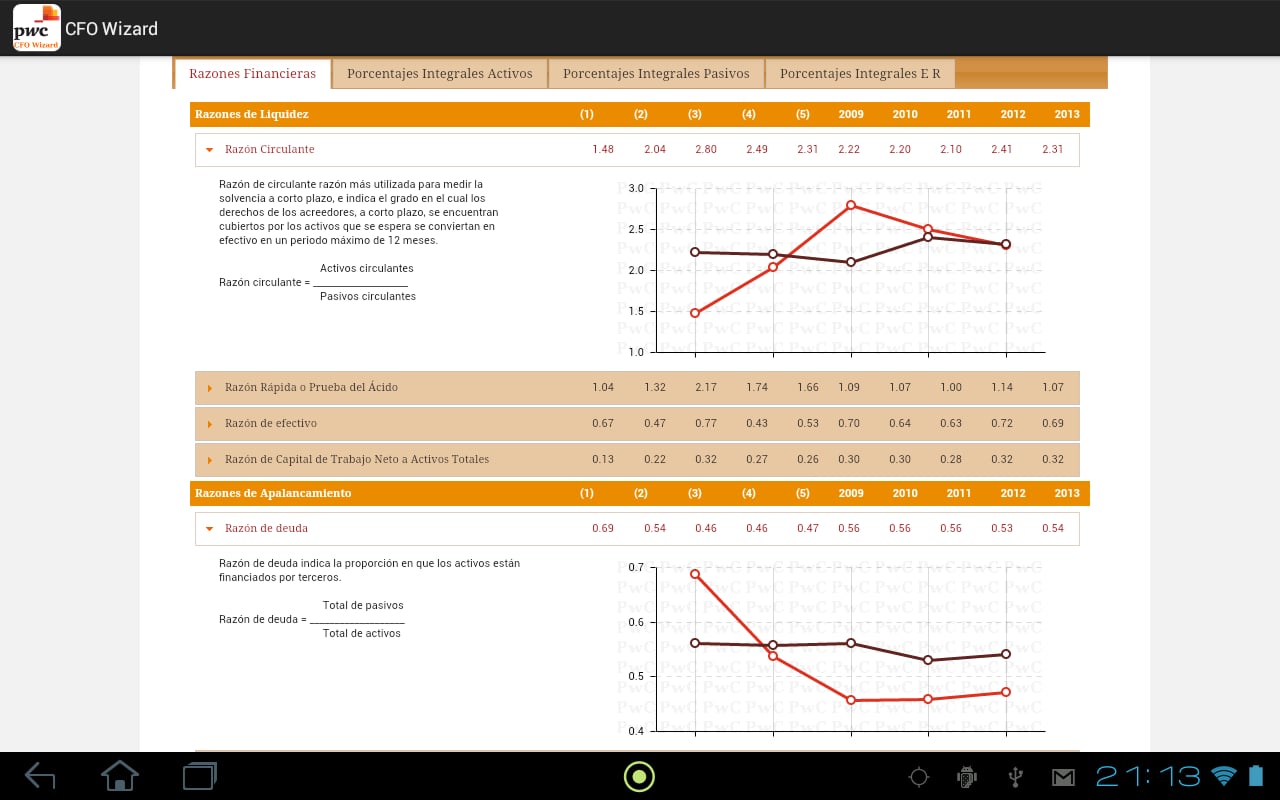Click Razón de efectivo value 0.72
The height and width of the screenshot is (800, 1280).
coord(1002,423)
